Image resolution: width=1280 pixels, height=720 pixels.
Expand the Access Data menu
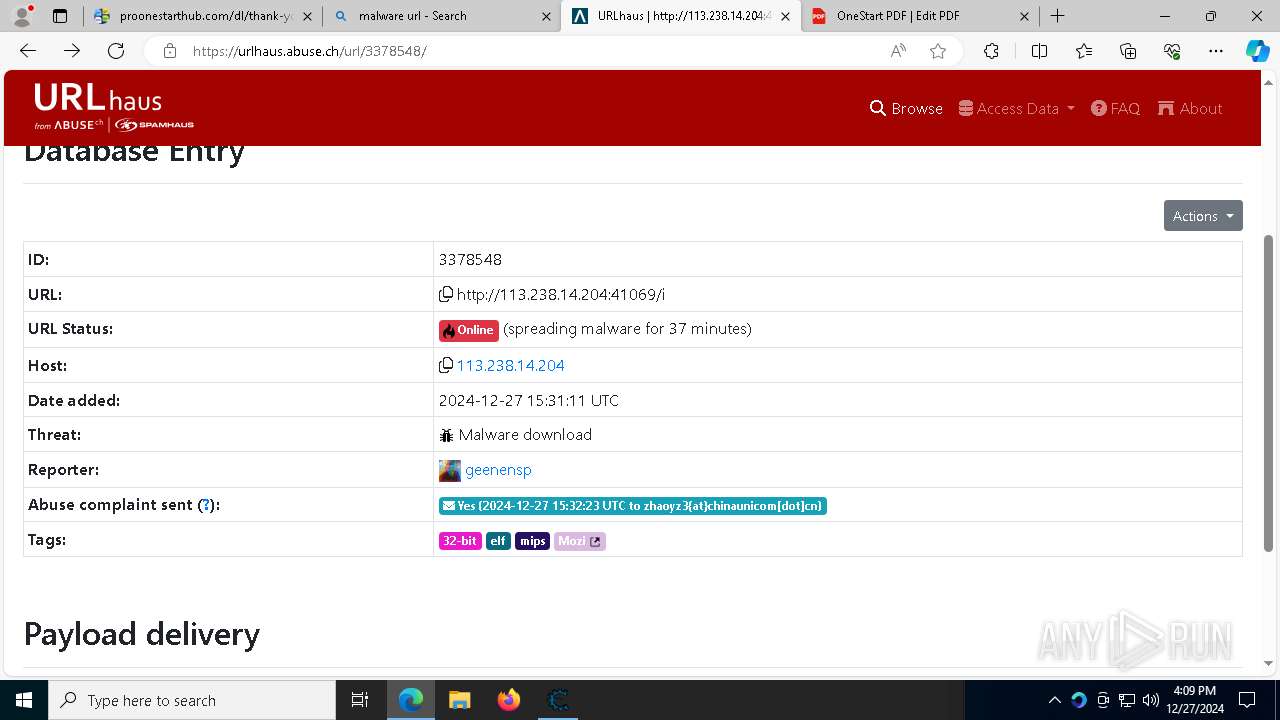pyautogui.click(x=1016, y=108)
